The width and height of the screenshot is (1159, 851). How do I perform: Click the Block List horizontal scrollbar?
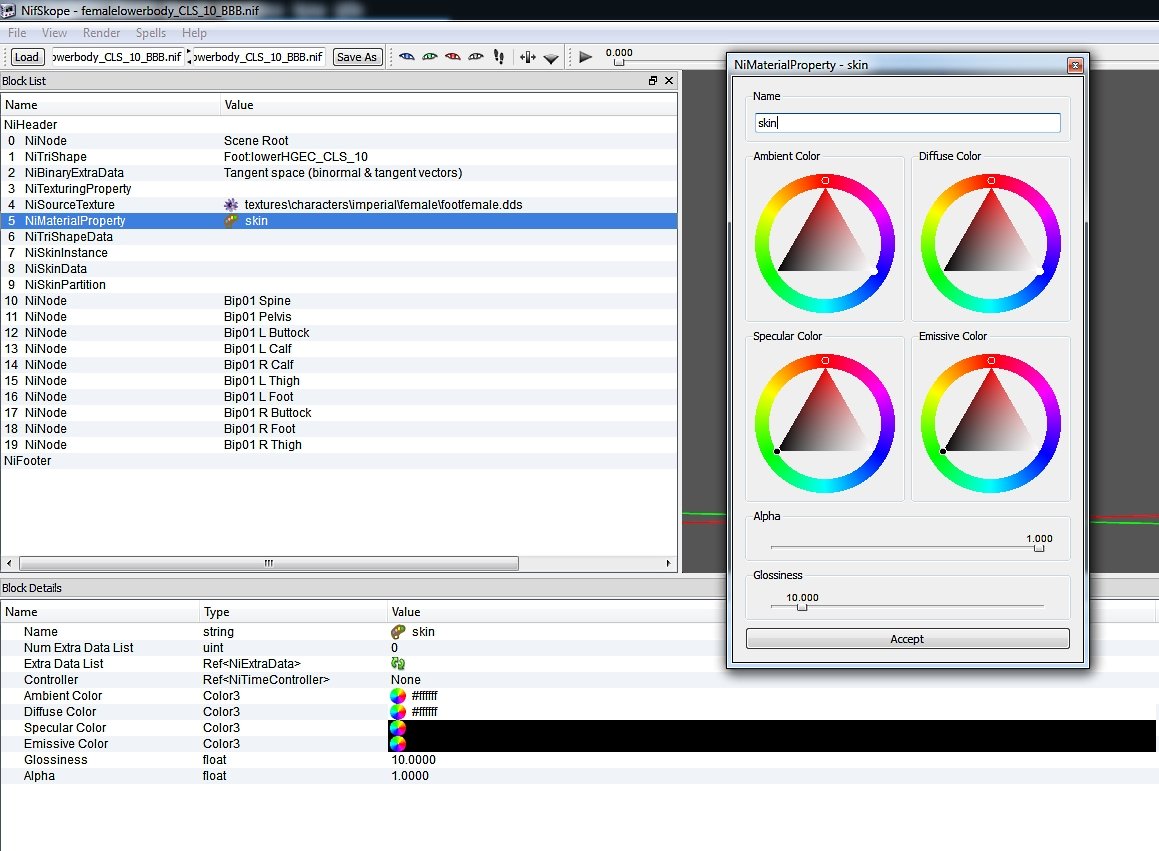click(268, 563)
